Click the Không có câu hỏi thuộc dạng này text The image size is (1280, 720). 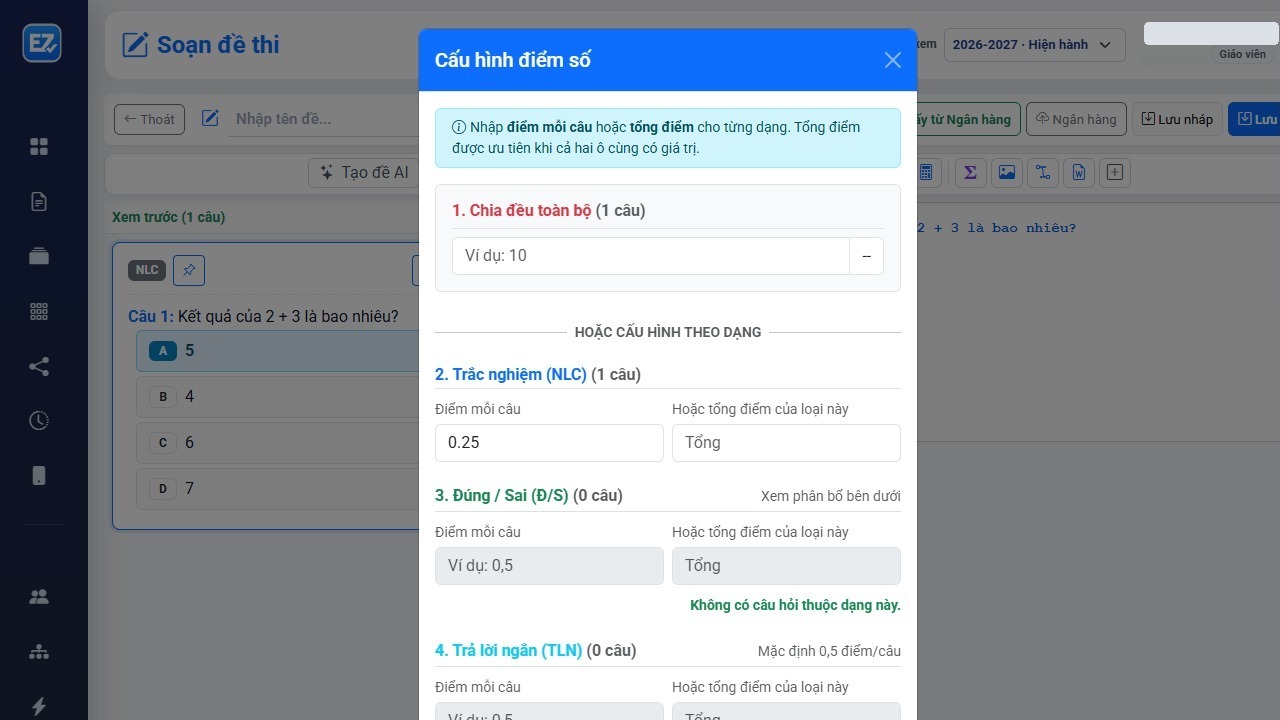point(795,605)
